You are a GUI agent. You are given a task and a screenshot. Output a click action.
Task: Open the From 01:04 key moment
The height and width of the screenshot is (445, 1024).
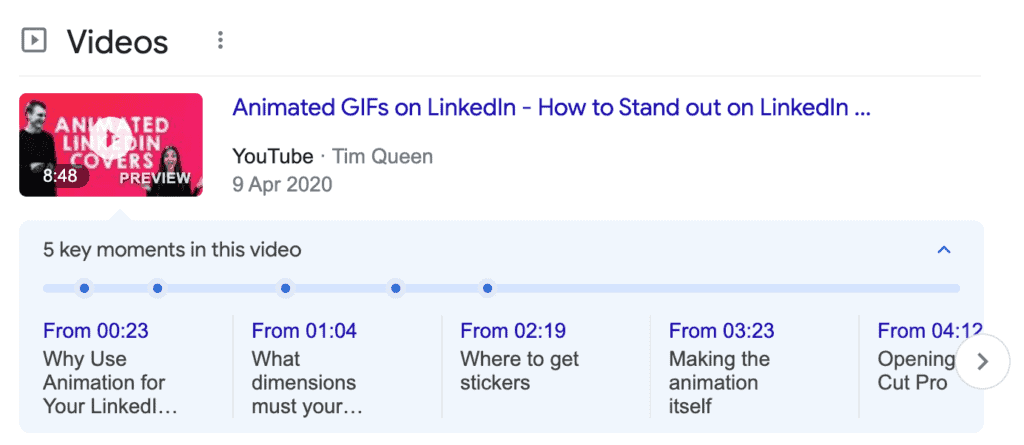click(304, 331)
